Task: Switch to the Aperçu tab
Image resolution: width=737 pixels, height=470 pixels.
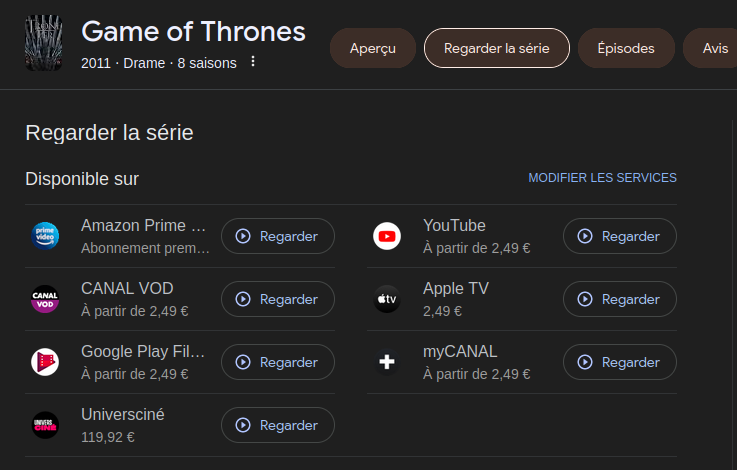Action: pos(373,48)
